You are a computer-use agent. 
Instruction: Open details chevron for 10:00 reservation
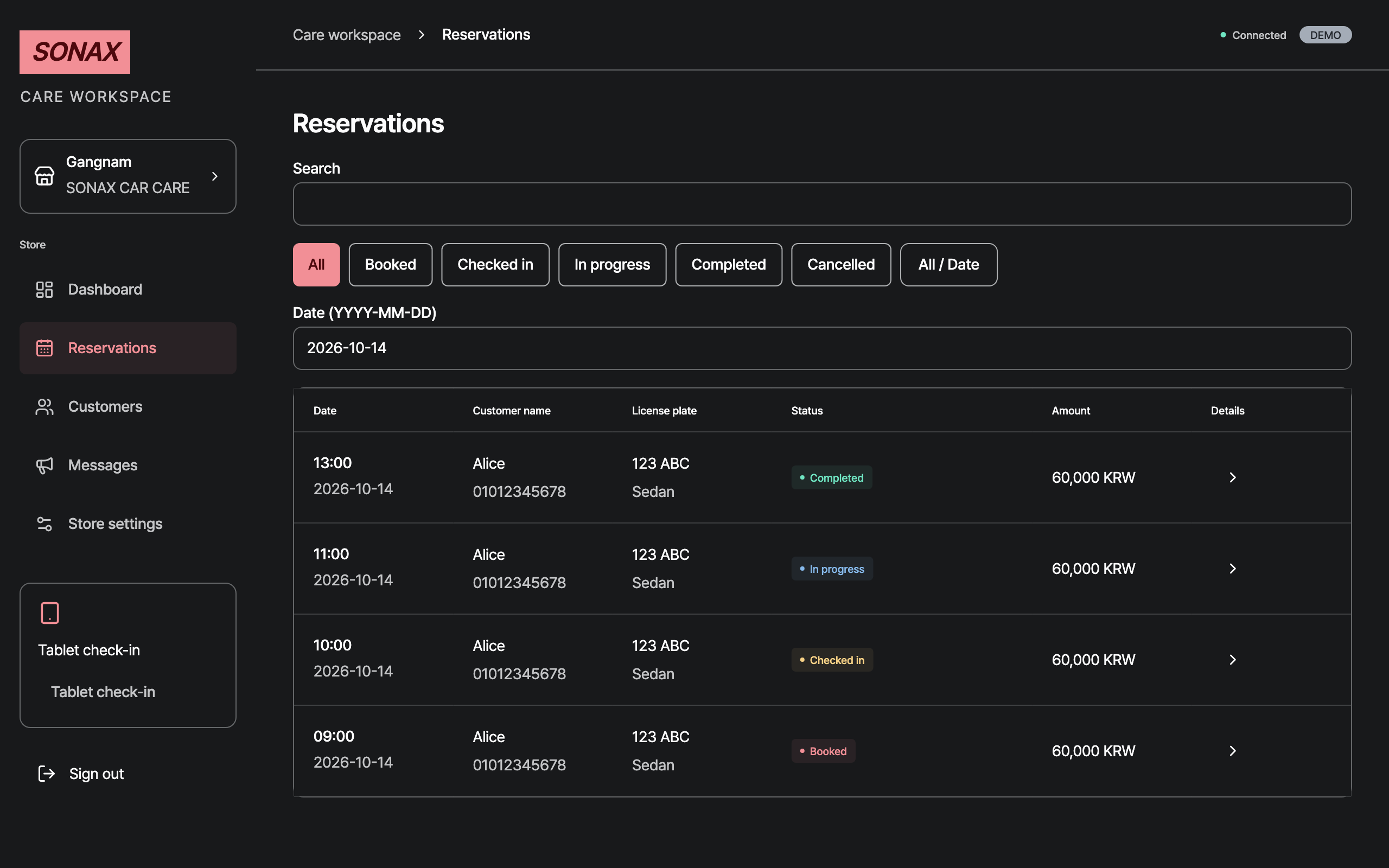click(x=1232, y=660)
